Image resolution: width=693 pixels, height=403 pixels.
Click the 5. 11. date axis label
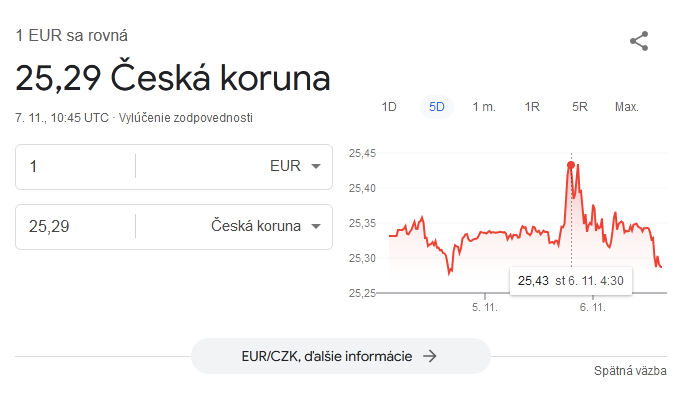point(484,307)
